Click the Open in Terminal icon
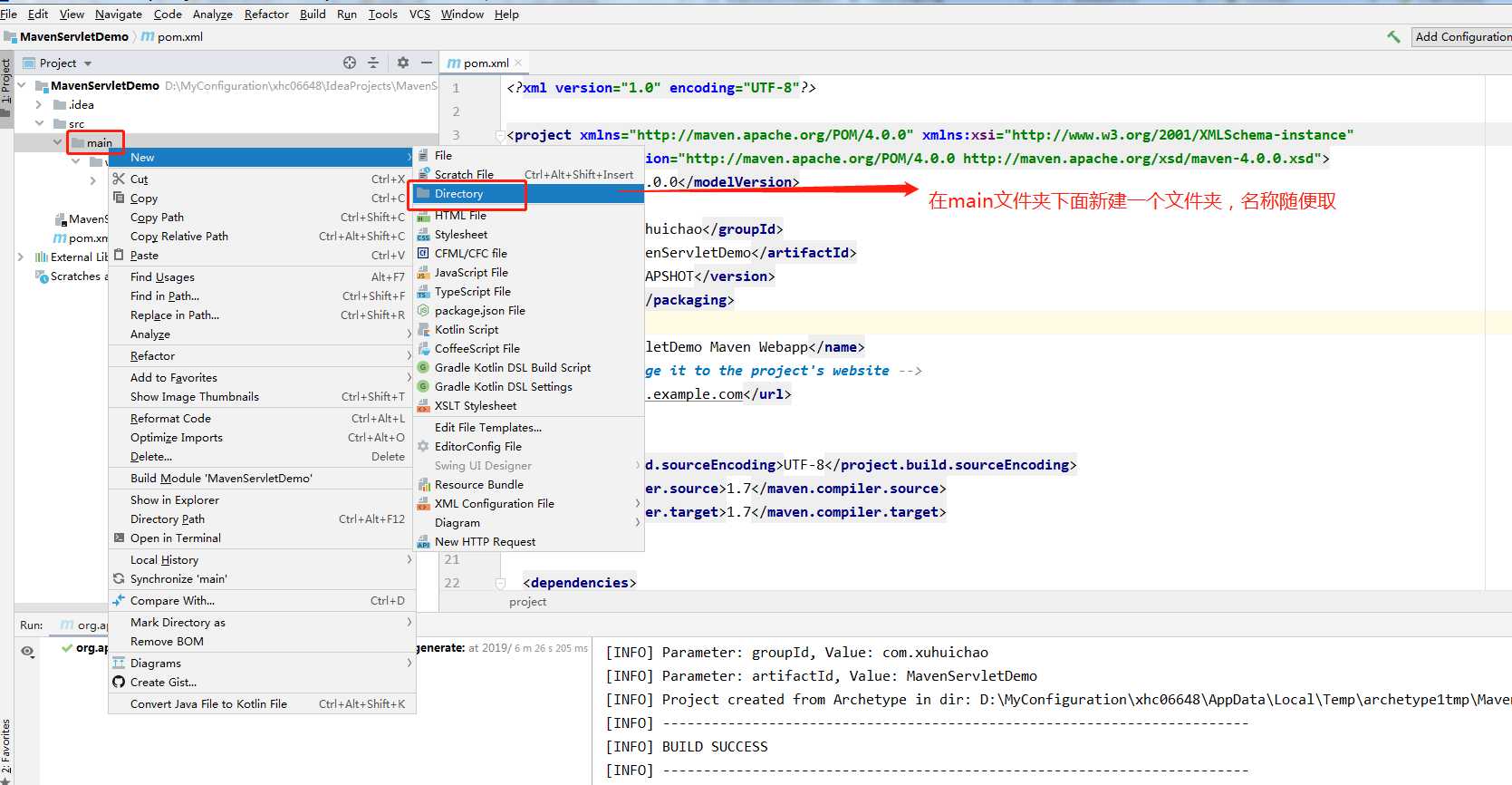Viewport: 1512px width, 785px height. (x=119, y=538)
